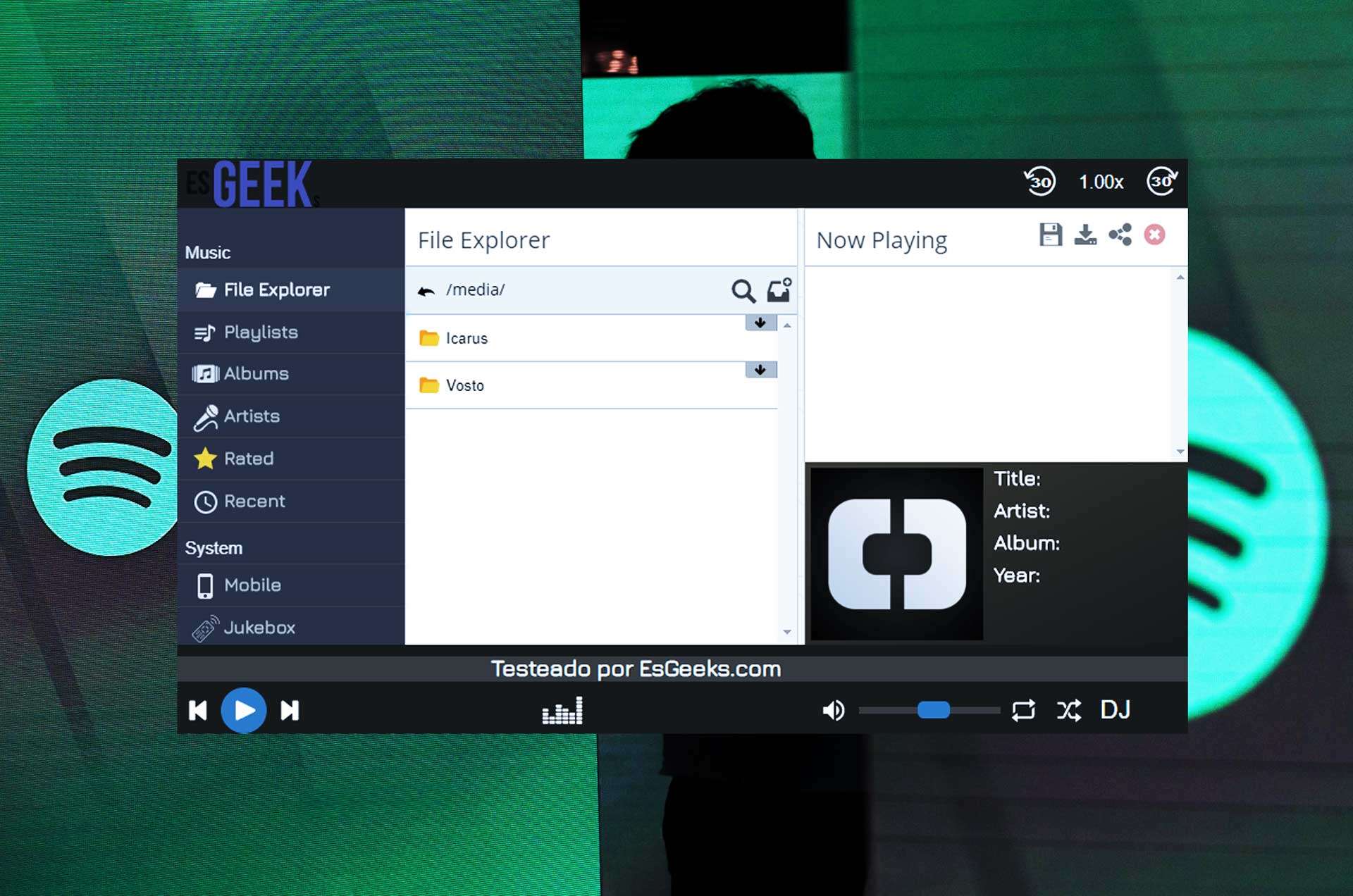Click the new folder icon beside the search

click(778, 290)
